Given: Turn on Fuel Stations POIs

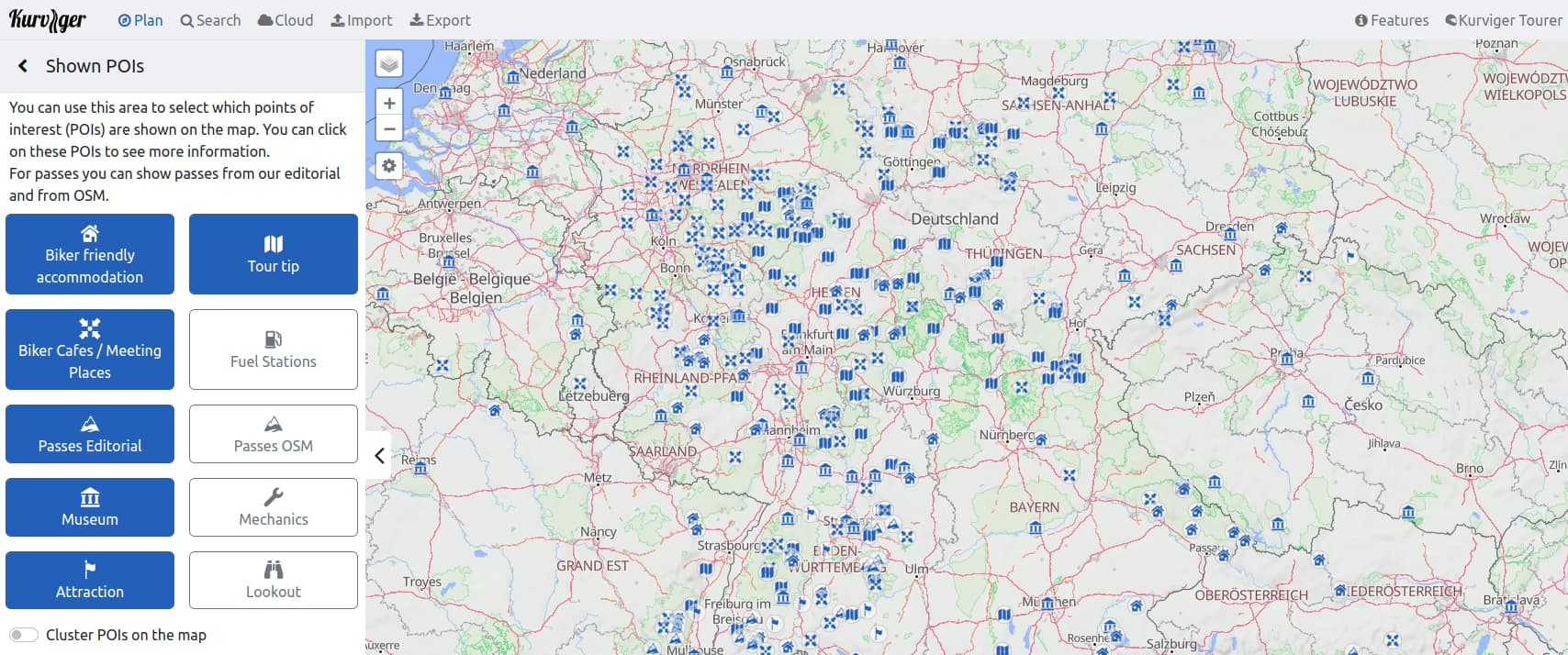Looking at the screenshot, I should 273,350.
